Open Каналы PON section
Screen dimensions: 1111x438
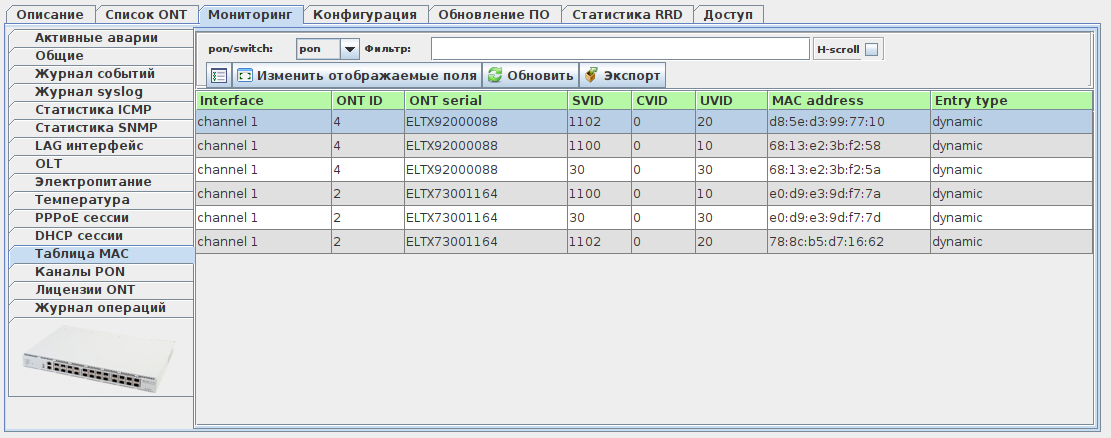101,272
